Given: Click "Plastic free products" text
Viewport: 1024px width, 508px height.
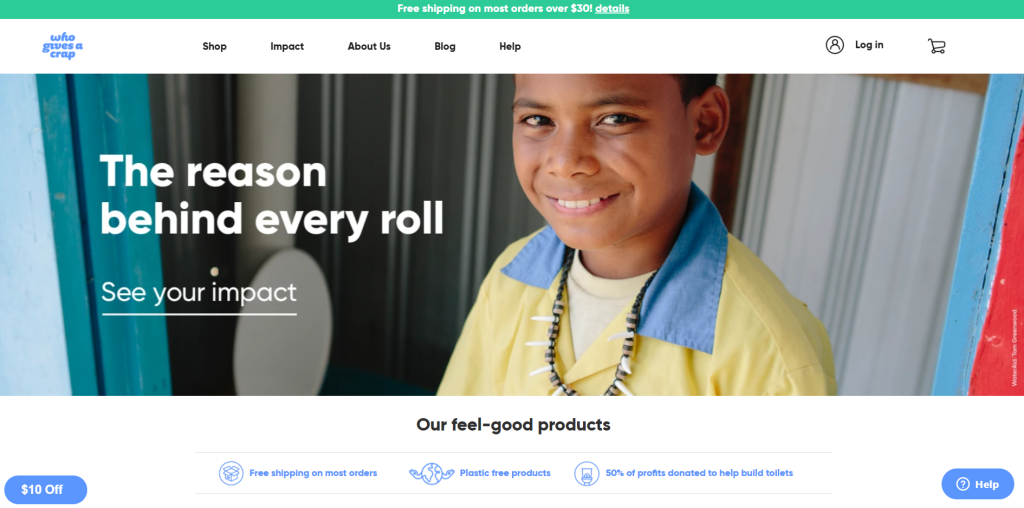Looking at the screenshot, I should point(505,473).
